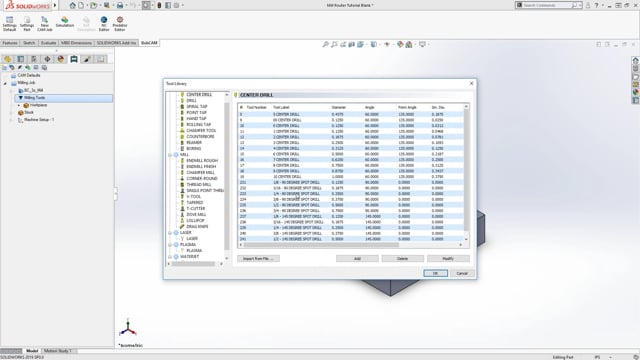
Task: Click the Help question mark icon
Action: pos(596,5)
